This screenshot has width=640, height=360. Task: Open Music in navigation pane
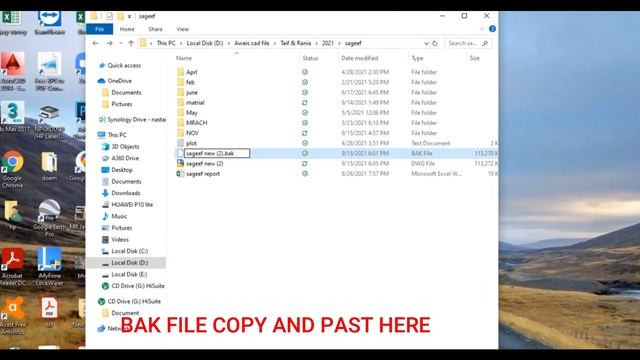(x=119, y=216)
